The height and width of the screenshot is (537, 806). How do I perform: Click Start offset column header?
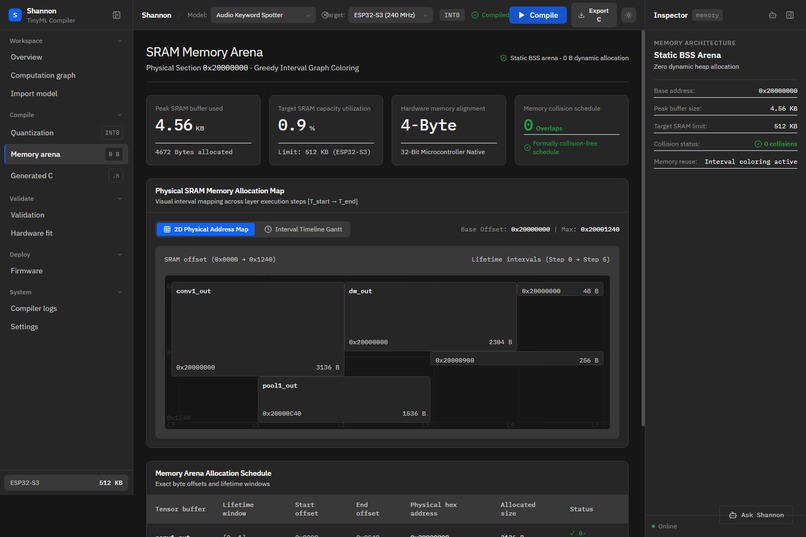[306, 509]
